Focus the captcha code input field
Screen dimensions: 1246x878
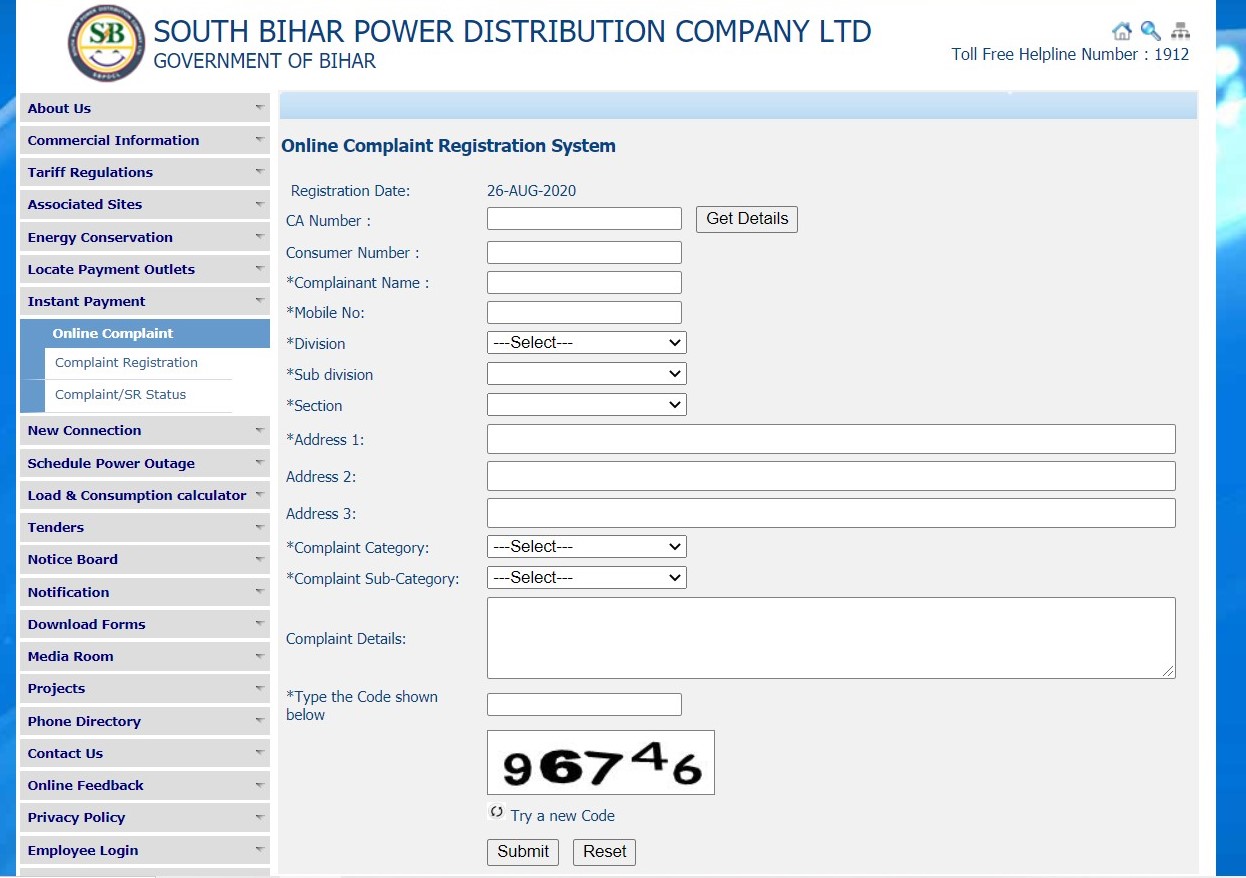point(584,704)
